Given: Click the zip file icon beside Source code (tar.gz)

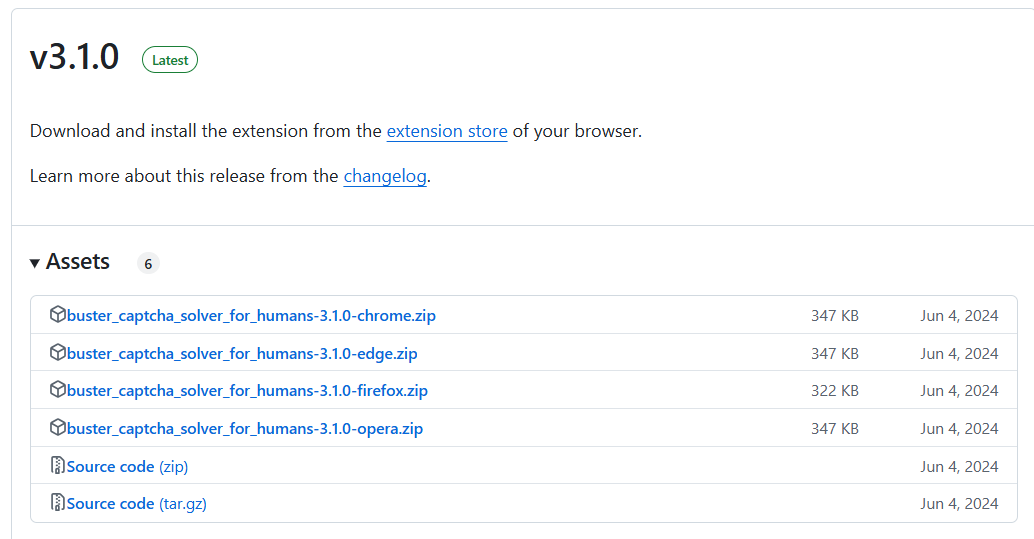Looking at the screenshot, I should tap(57, 503).
